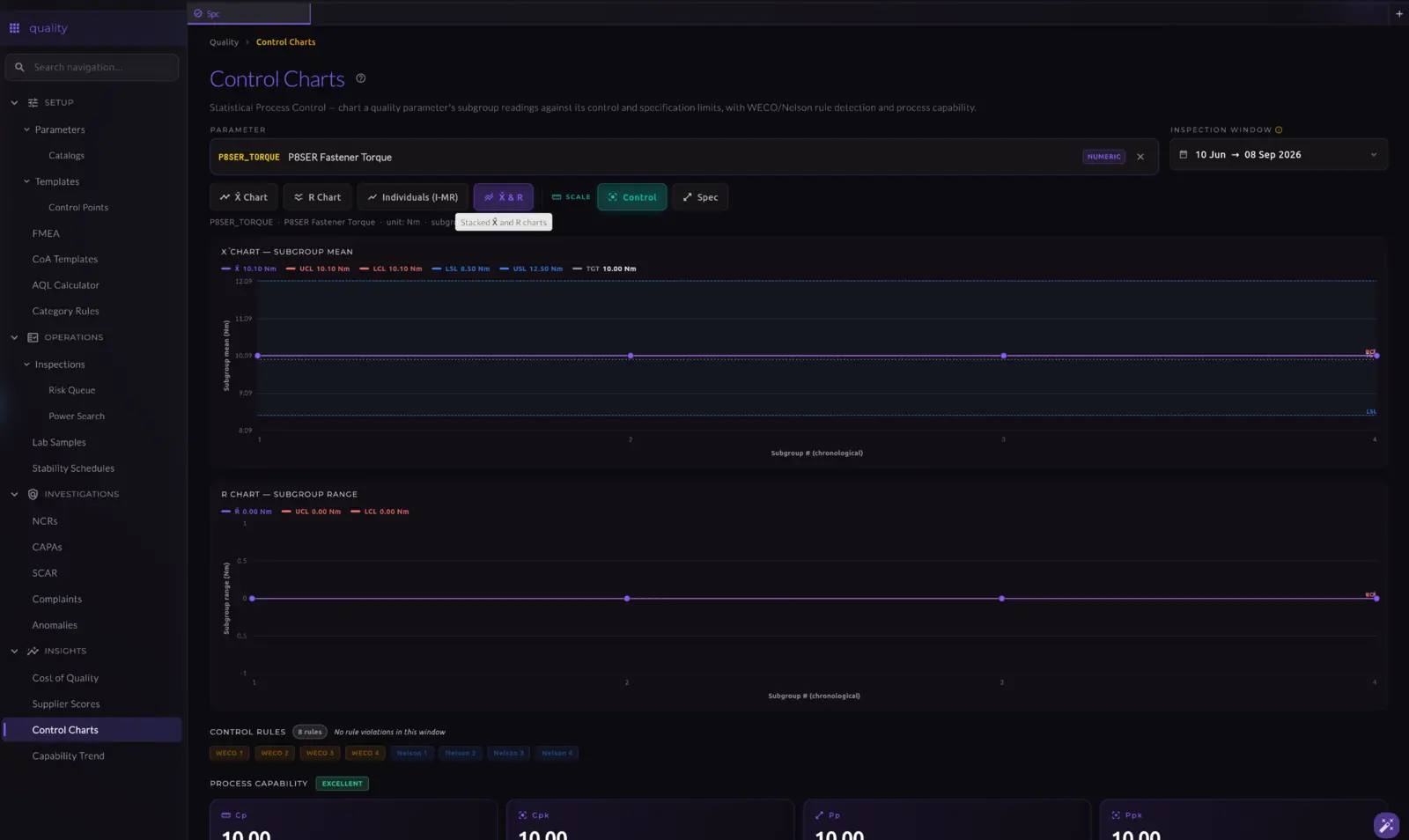Click the Cp card icon
This screenshot has width=1409, height=840.
tap(225, 815)
